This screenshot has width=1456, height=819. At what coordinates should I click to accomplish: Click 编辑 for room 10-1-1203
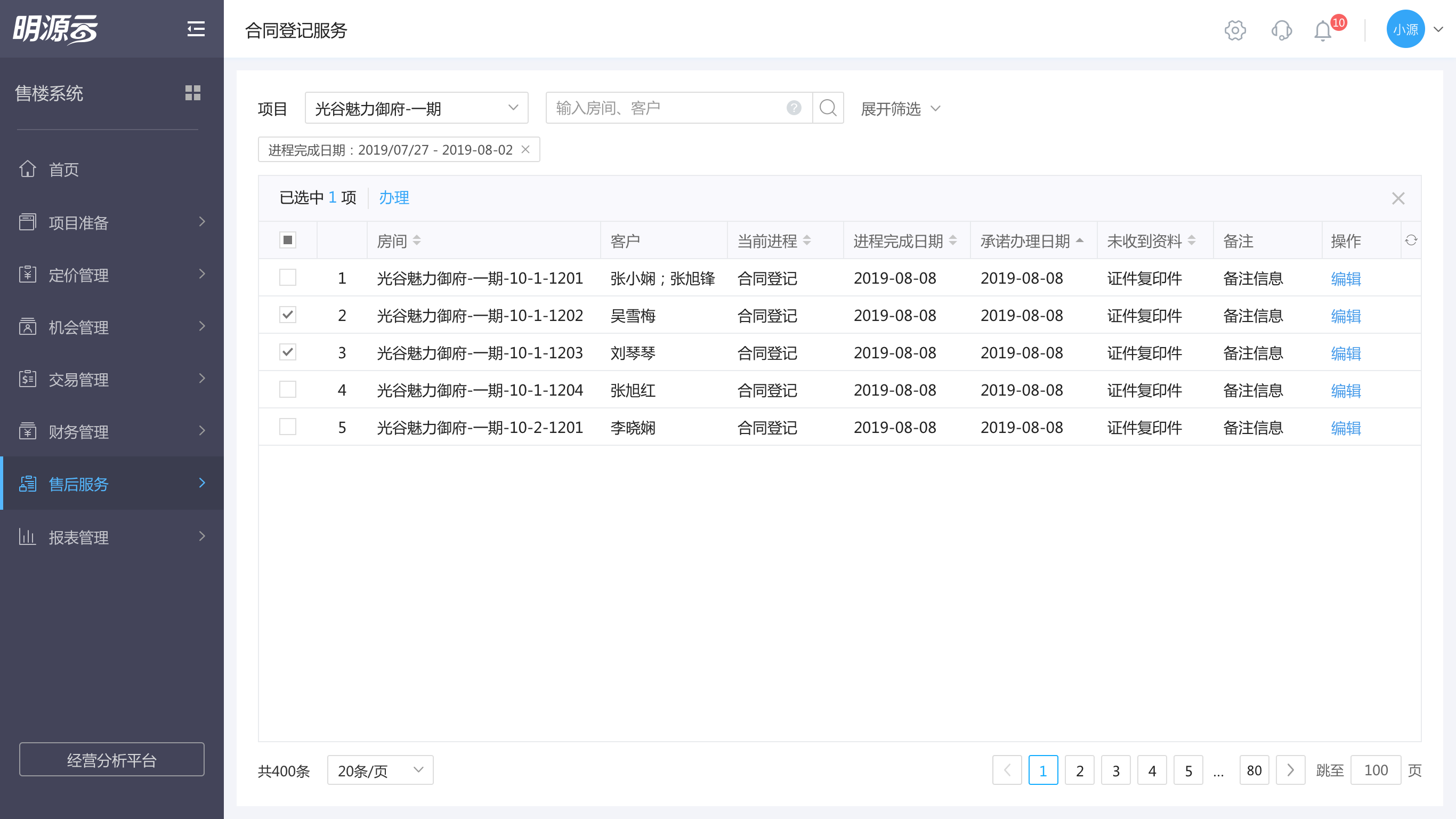[1345, 353]
